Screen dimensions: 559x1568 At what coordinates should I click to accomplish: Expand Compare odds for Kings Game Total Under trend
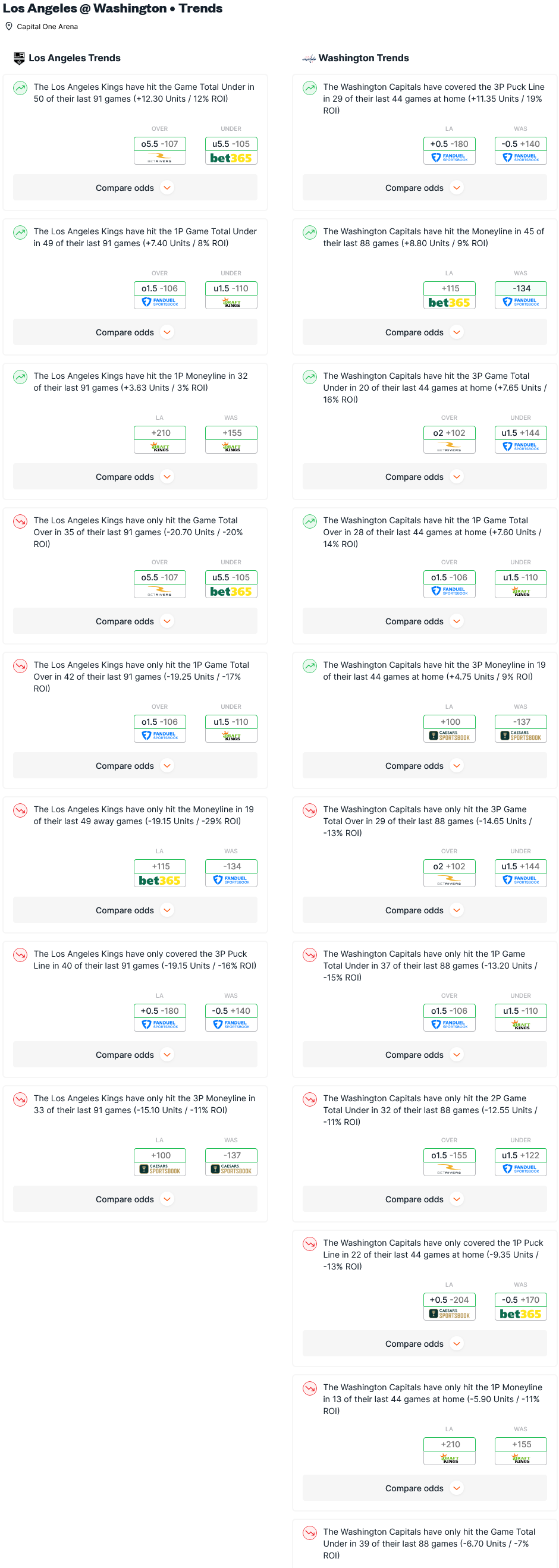coord(134,188)
